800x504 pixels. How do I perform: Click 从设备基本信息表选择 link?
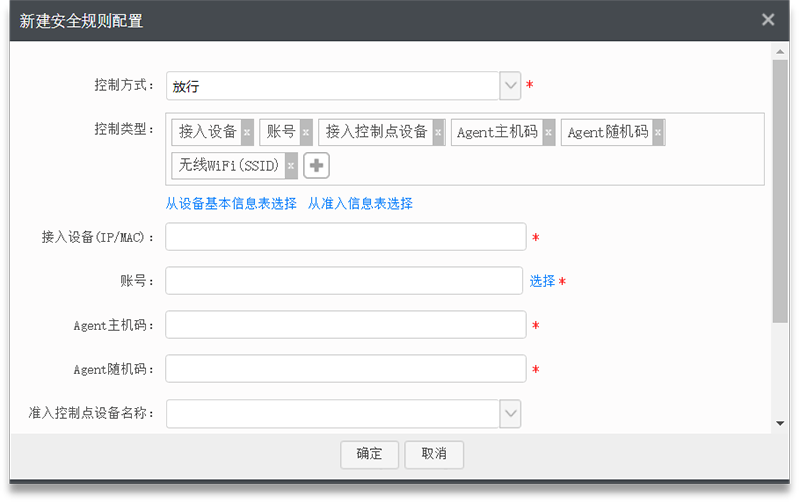231,203
